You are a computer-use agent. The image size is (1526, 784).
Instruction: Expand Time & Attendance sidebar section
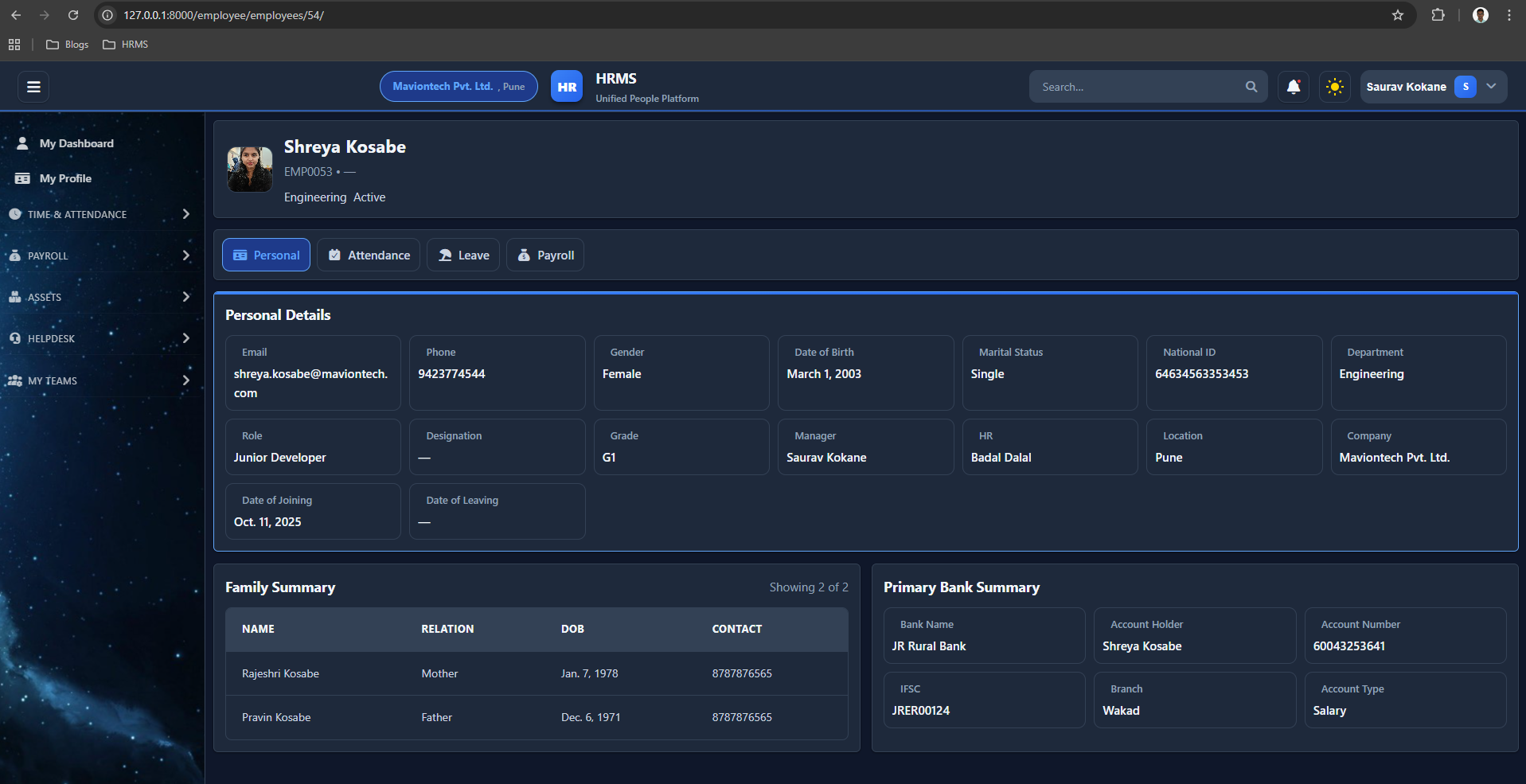click(x=100, y=214)
